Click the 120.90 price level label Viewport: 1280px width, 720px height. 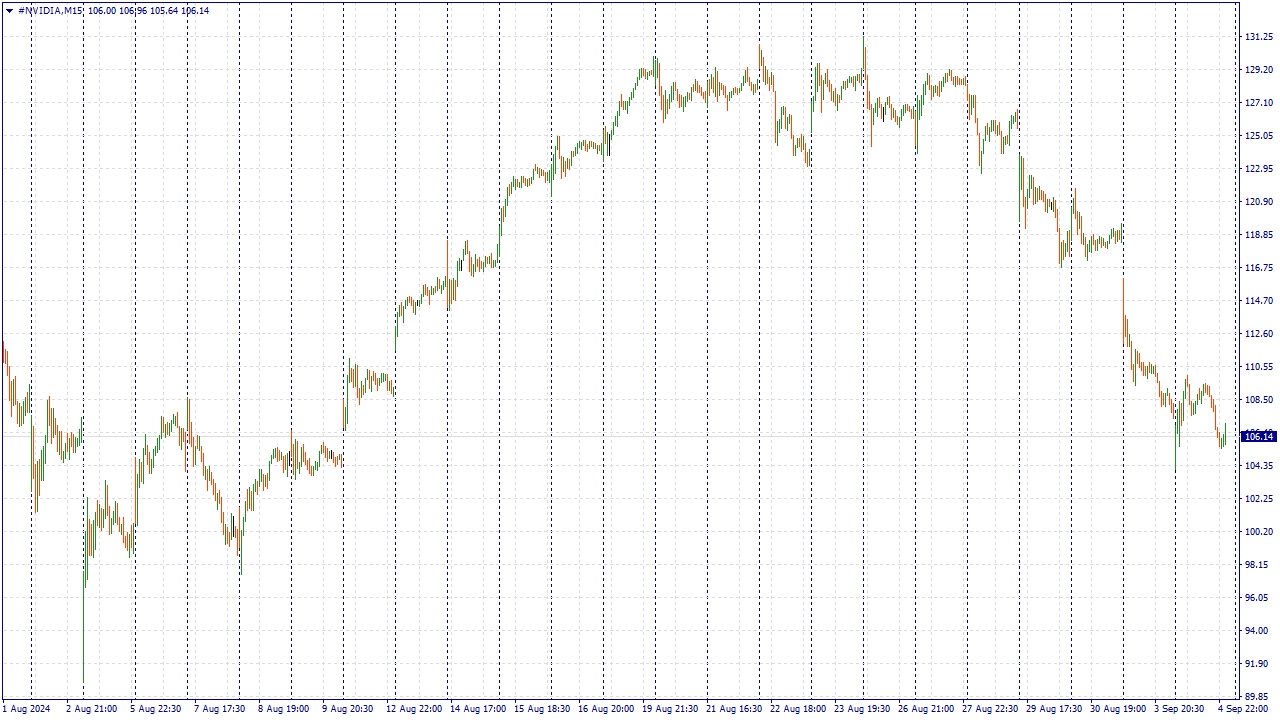tap(1258, 202)
